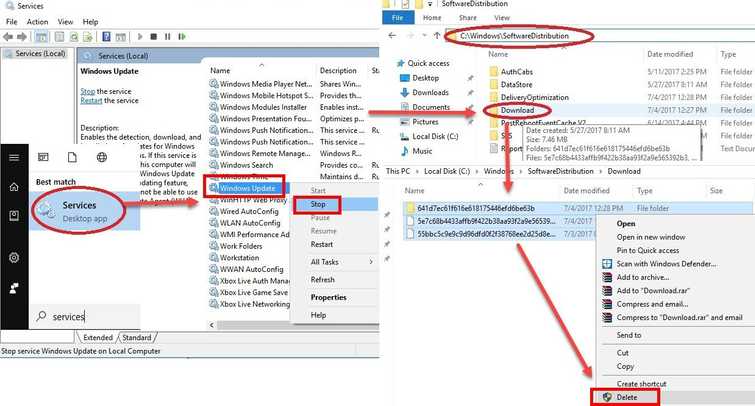Click the Back arrow in Services toolbar
Screen dimensions: 755x406
coord(8,37)
